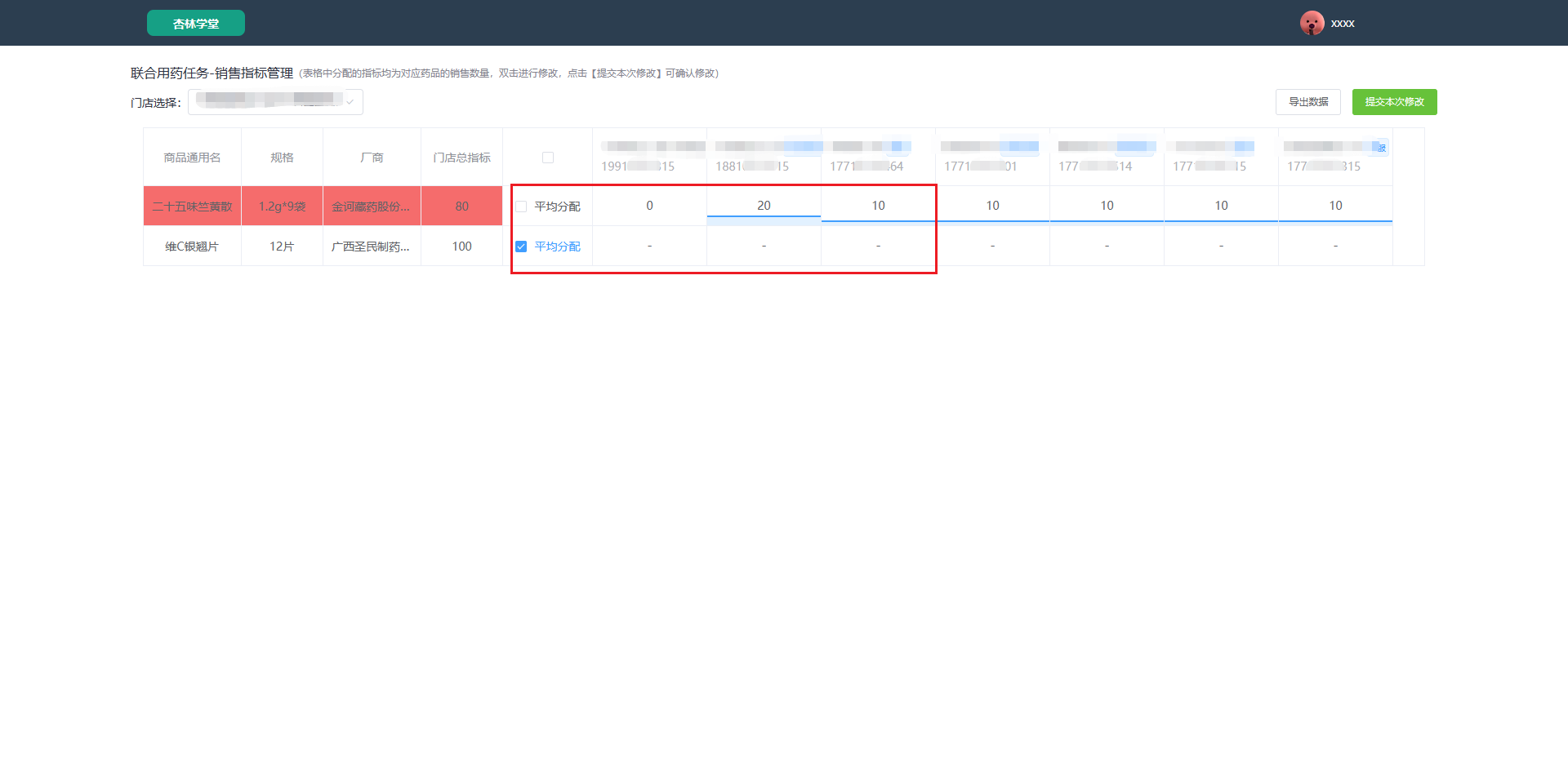The image size is (1568, 773).
Task: Select the cell showing value 20
Action: pyautogui.click(x=764, y=206)
